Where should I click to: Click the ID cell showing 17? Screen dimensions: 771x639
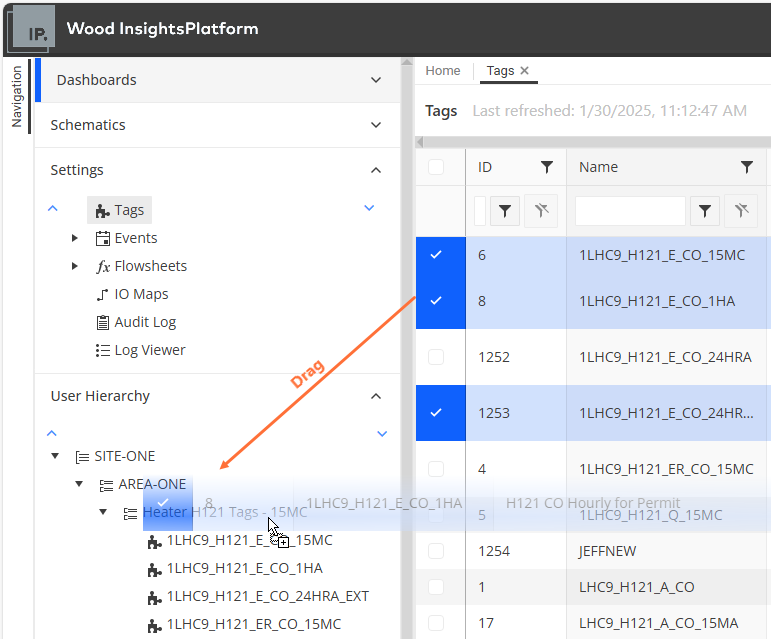click(516, 623)
